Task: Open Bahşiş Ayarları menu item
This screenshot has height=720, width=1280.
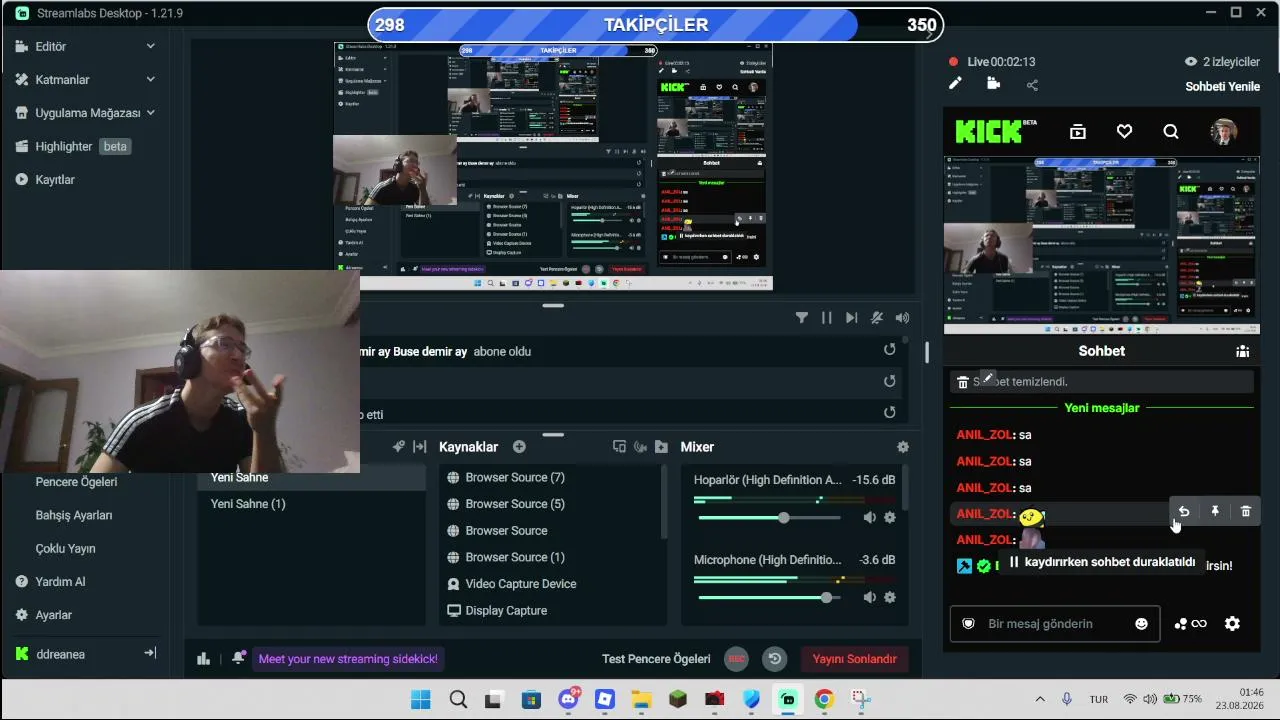Action: [x=74, y=515]
